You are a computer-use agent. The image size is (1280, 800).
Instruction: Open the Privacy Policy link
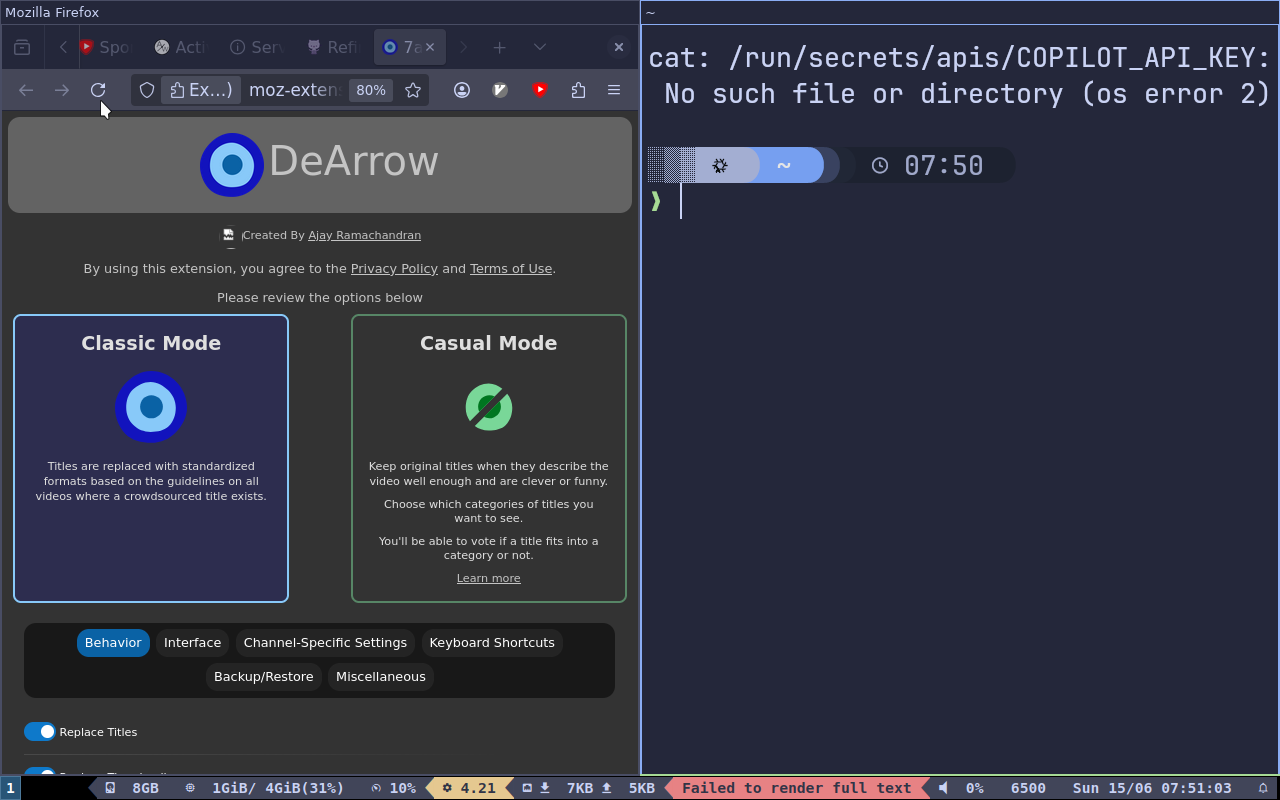(394, 268)
